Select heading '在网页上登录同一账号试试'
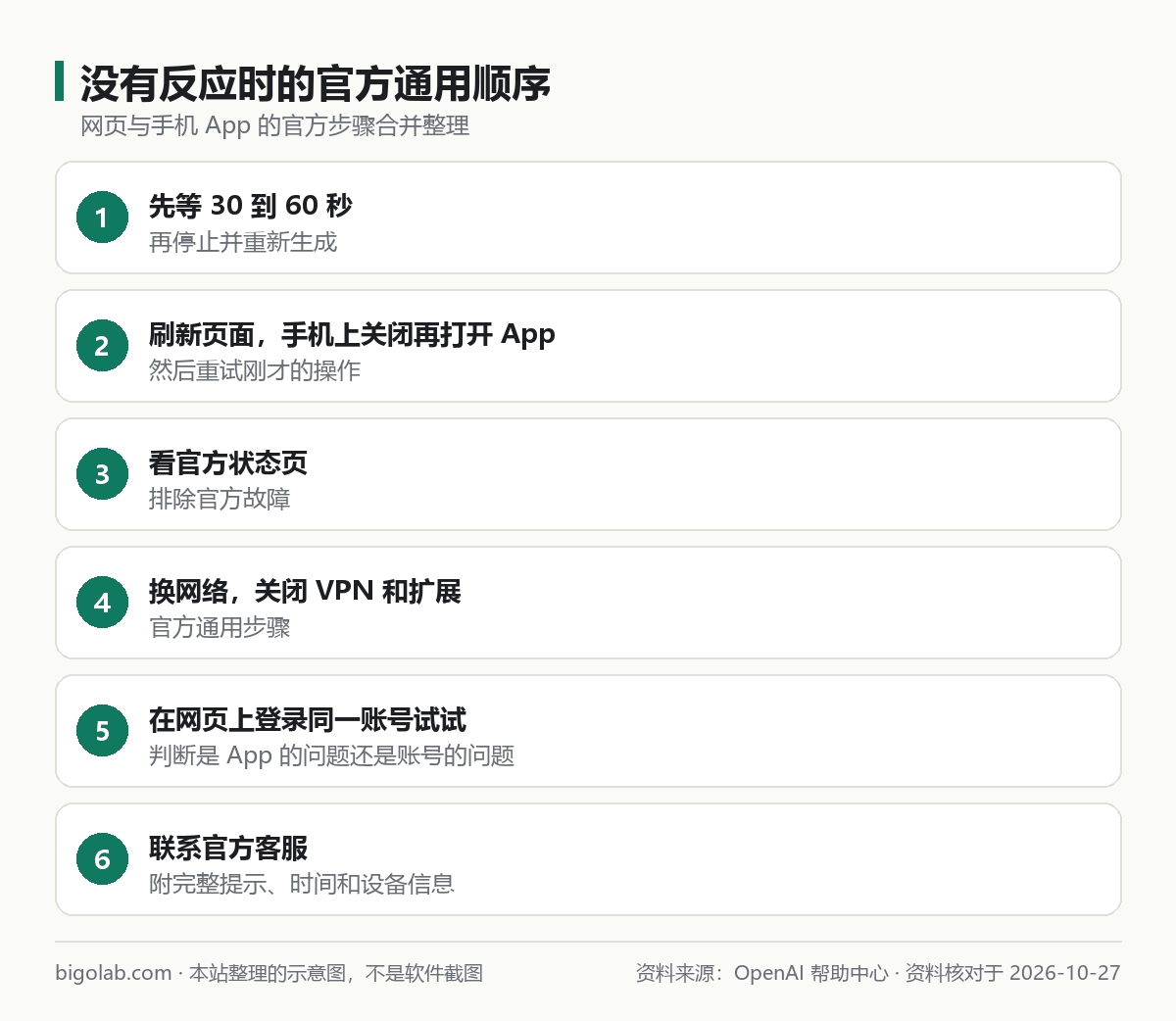Viewport: 1176px width, 1021px height. 308,719
